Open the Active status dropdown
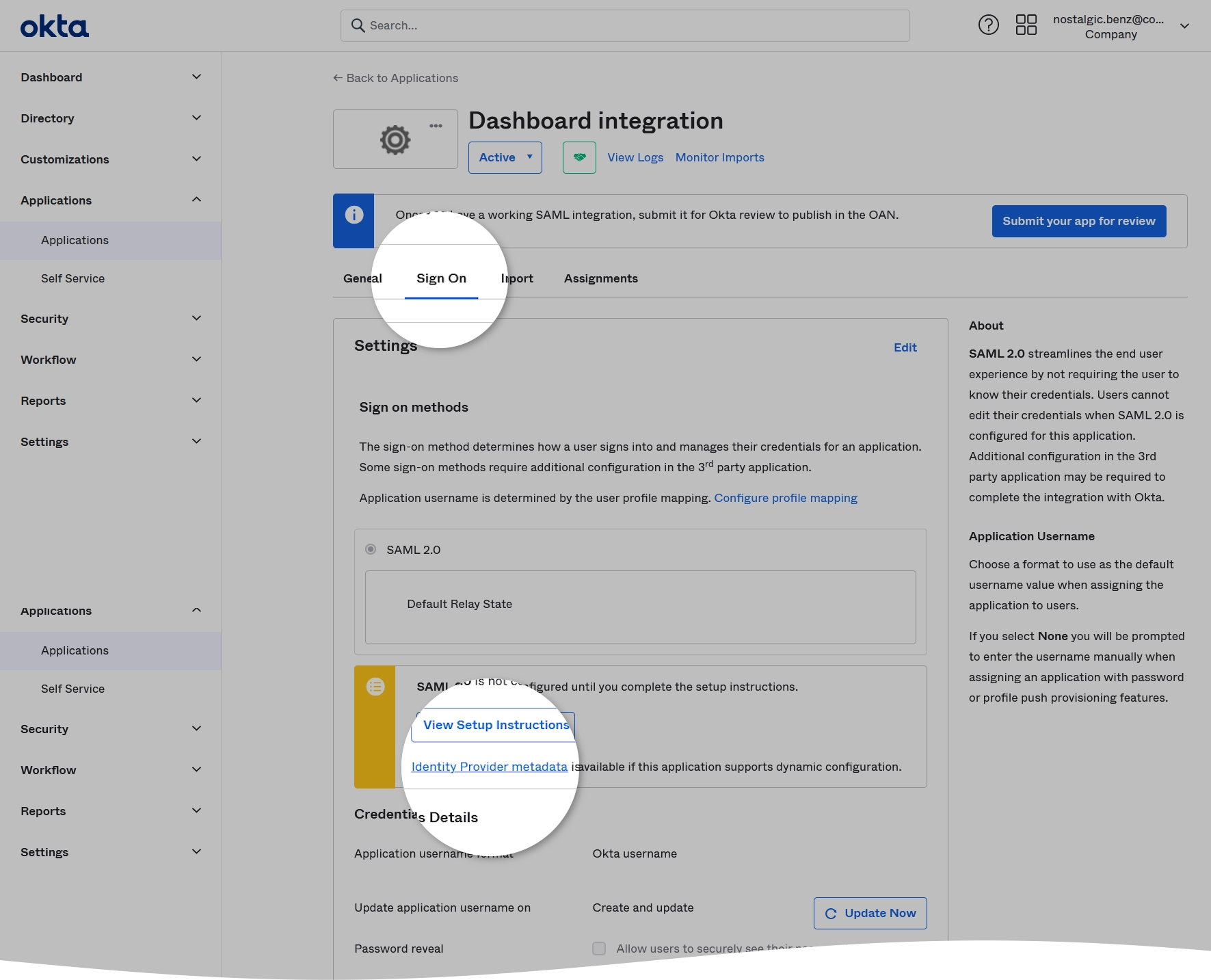 (x=505, y=157)
